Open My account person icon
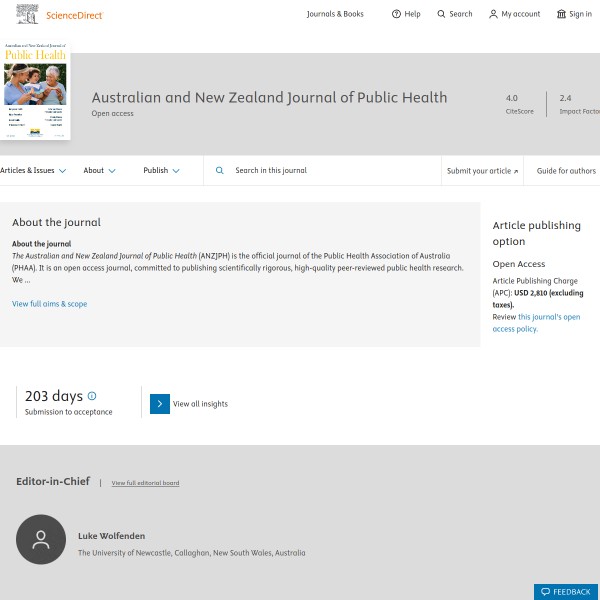 point(493,14)
